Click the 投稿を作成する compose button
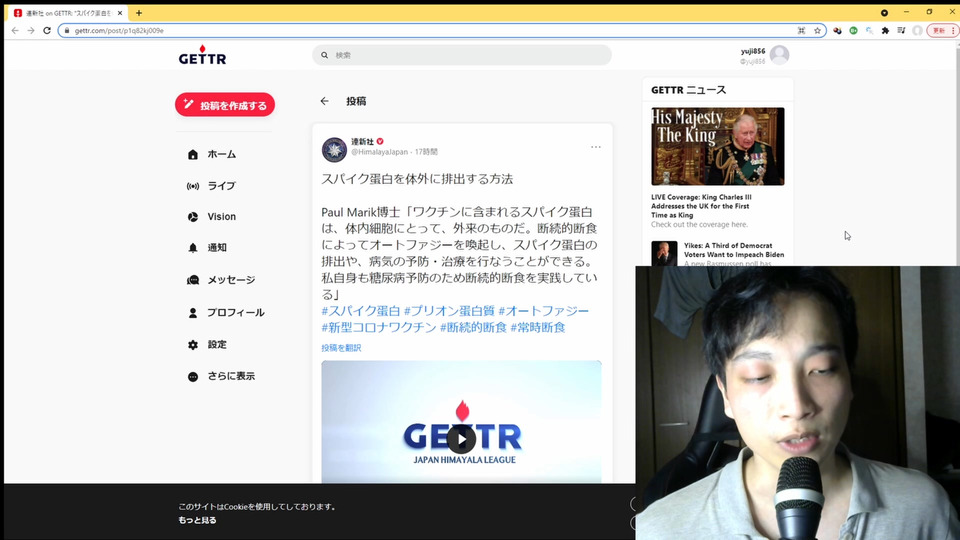 (x=225, y=105)
